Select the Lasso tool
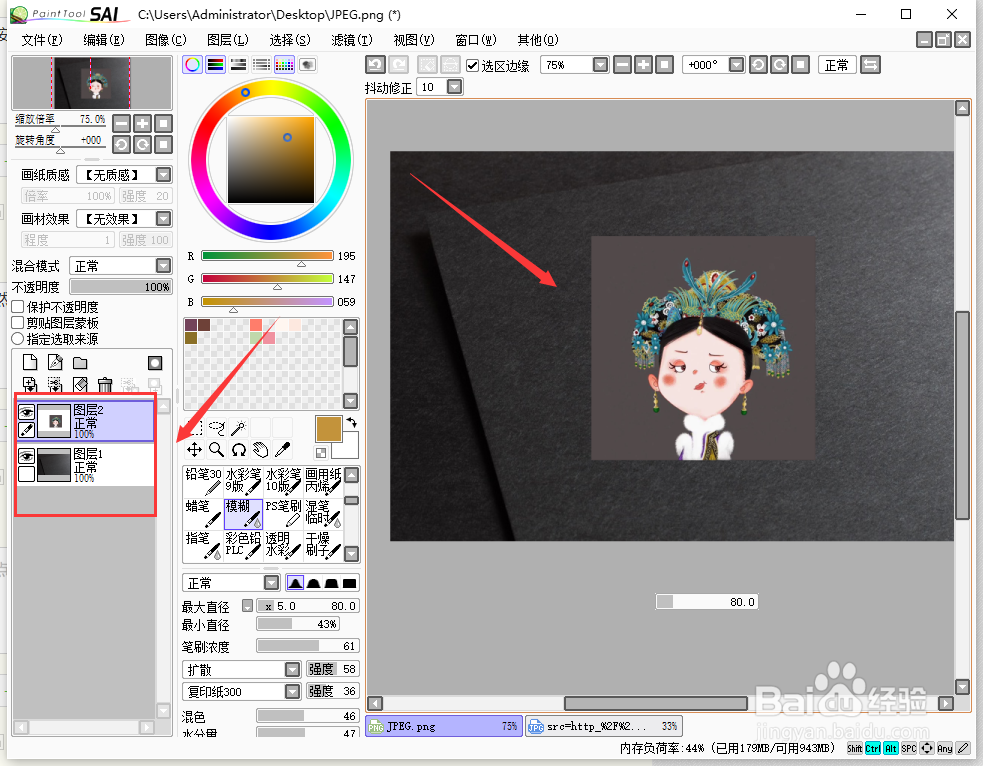This screenshot has height=766, width=983. (216, 428)
